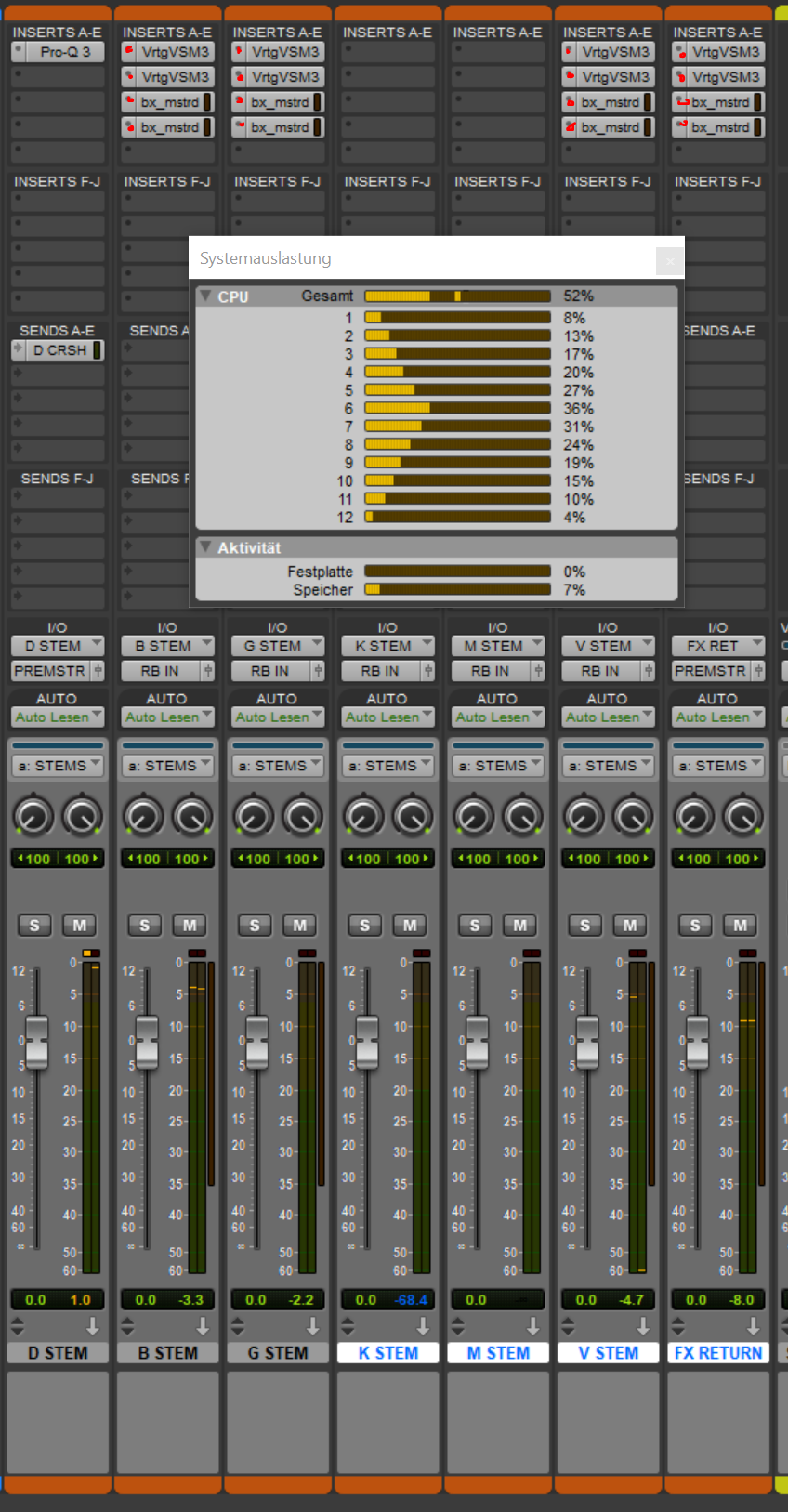
Task: Click the output window arrow under V STEM fader
Action: click(x=642, y=1326)
